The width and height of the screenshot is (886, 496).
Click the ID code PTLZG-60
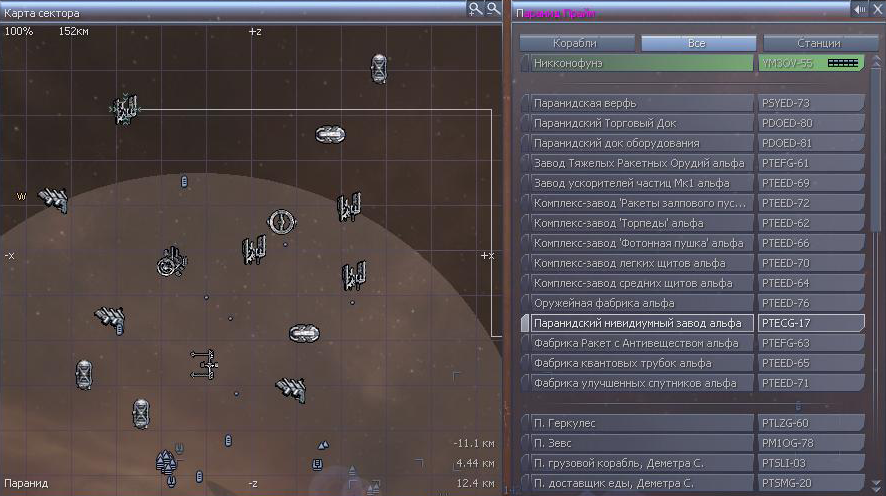(x=785, y=423)
